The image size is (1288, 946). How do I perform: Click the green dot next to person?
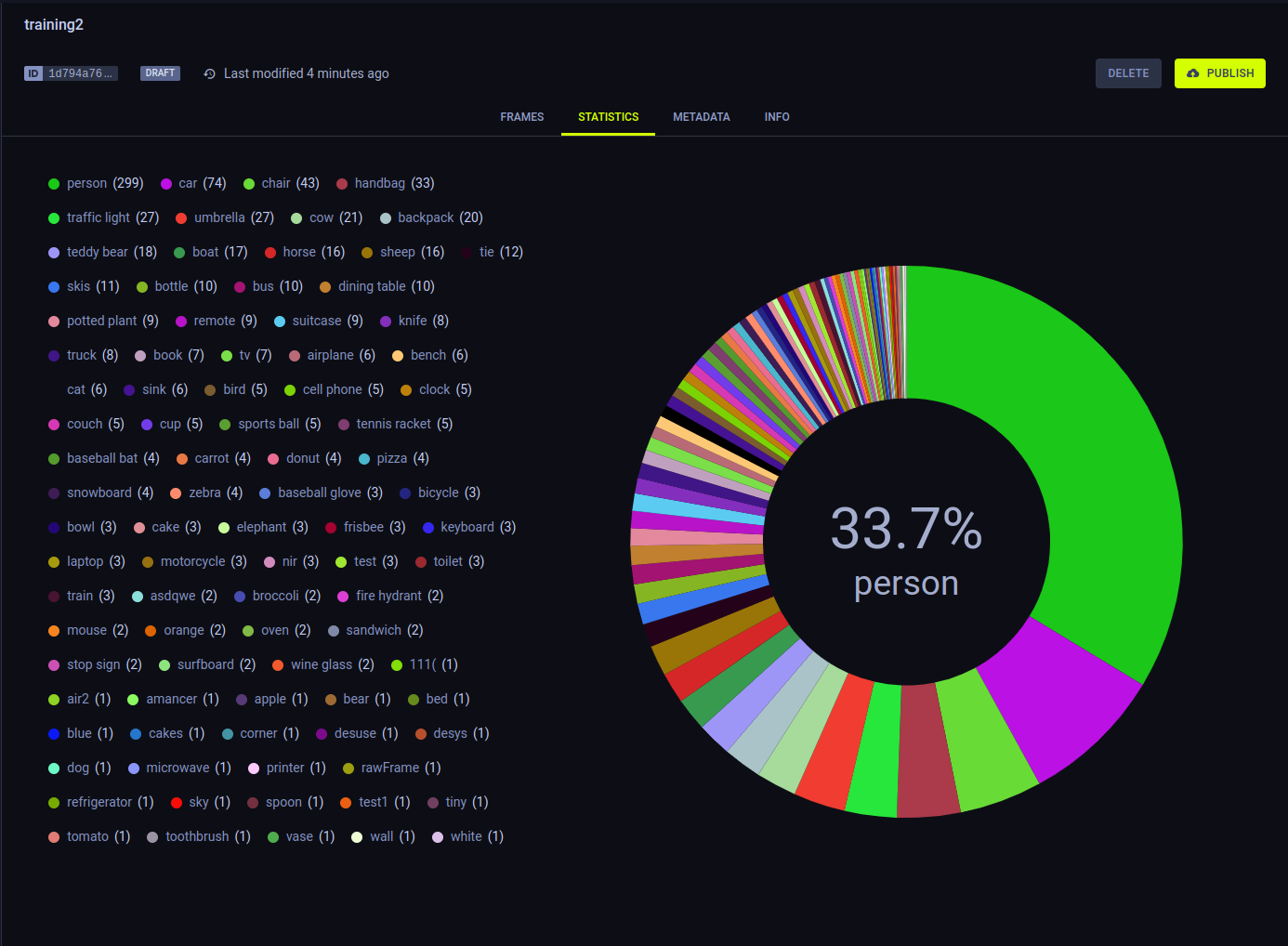[53, 183]
